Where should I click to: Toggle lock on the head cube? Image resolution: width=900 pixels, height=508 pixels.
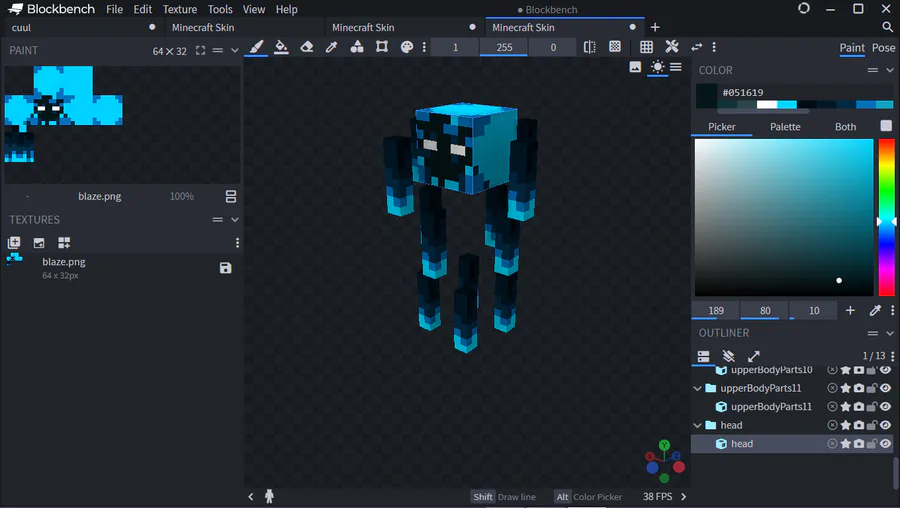(872, 444)
